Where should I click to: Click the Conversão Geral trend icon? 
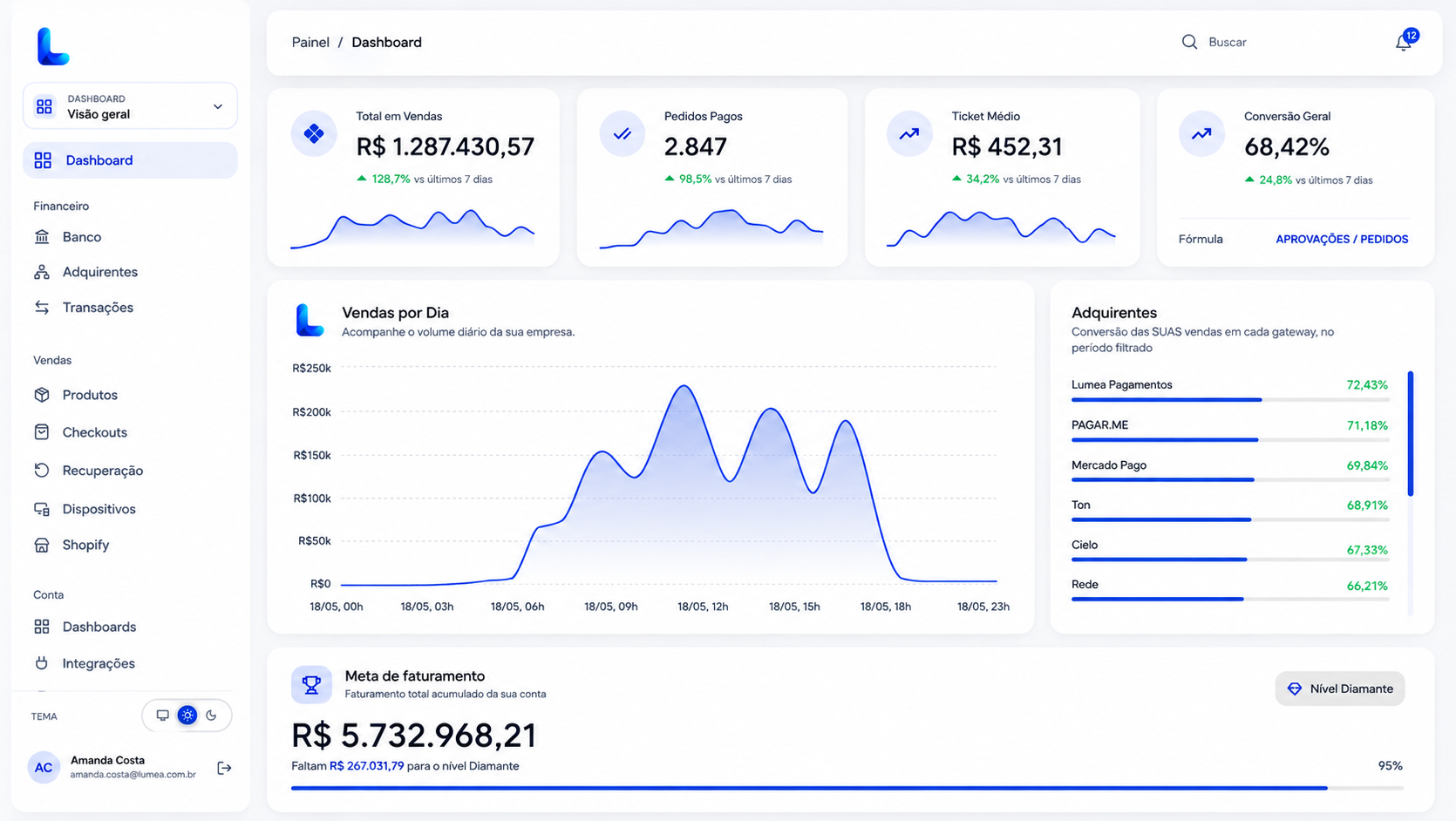point(1201,133)
